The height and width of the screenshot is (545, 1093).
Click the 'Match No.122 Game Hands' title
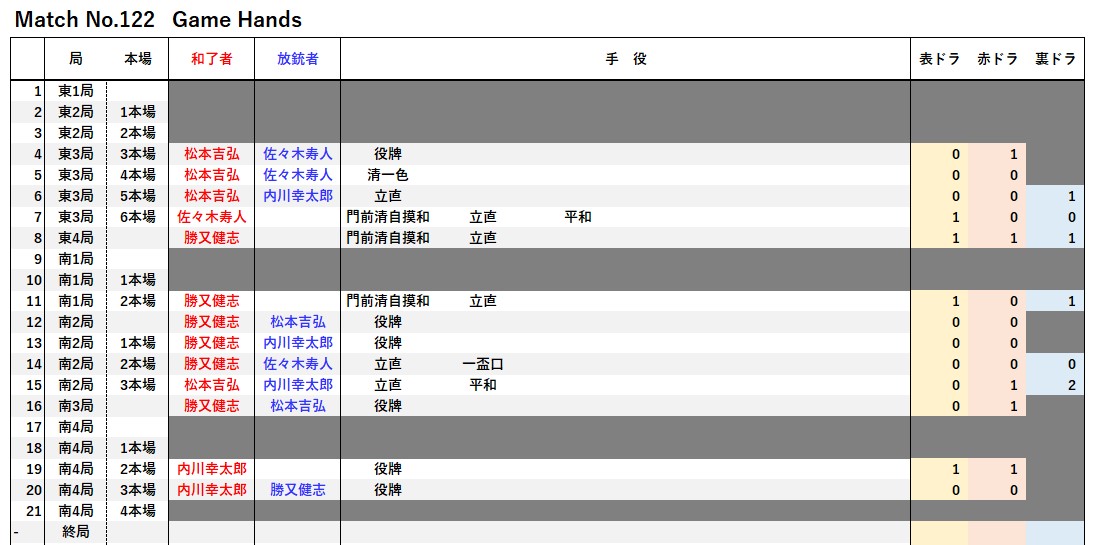point(158,20)
